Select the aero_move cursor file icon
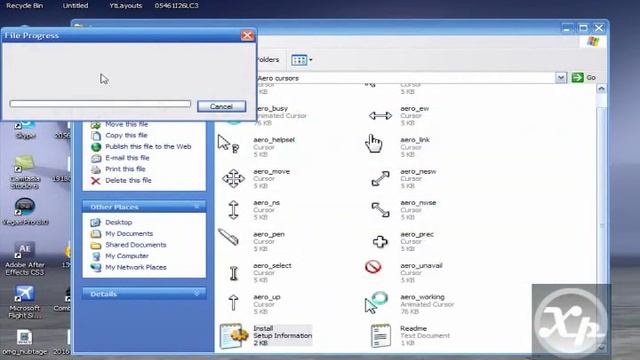The image size is (640, 360). coord(233,178)
